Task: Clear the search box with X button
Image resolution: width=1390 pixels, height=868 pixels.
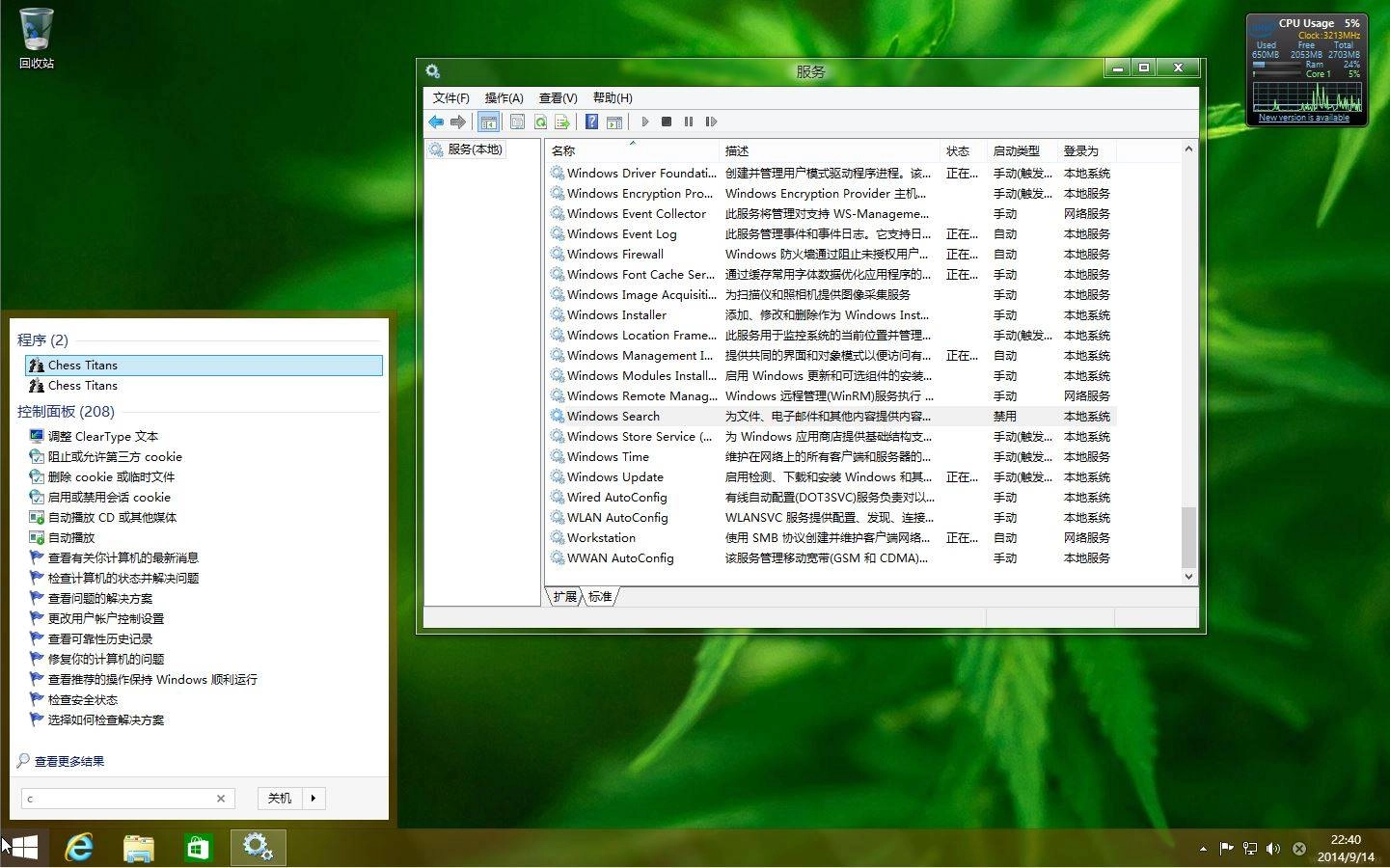Action: tap(221, 799)
